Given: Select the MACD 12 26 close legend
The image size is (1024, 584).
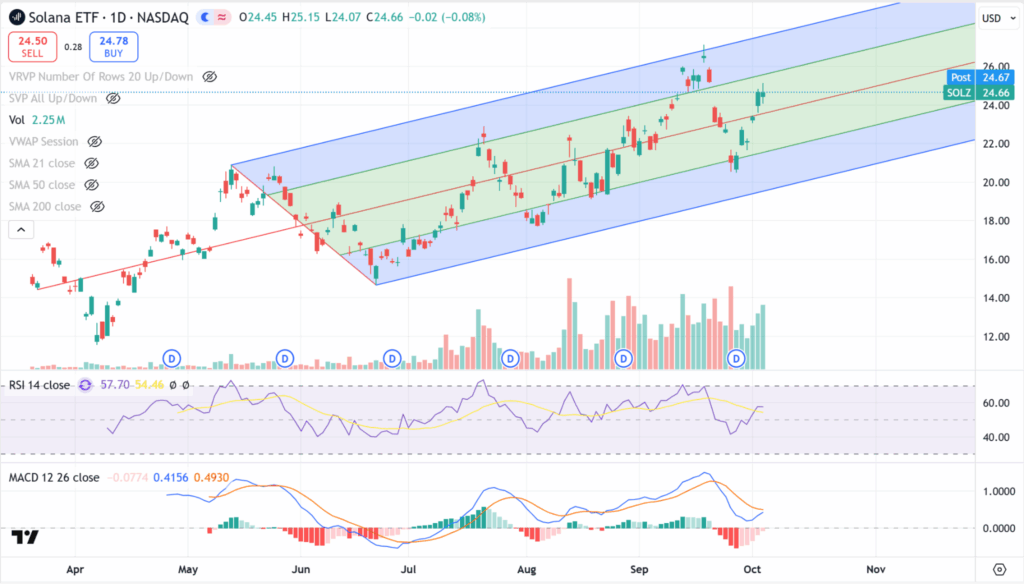Looking at the screenshot, I should tap(54, 478).
